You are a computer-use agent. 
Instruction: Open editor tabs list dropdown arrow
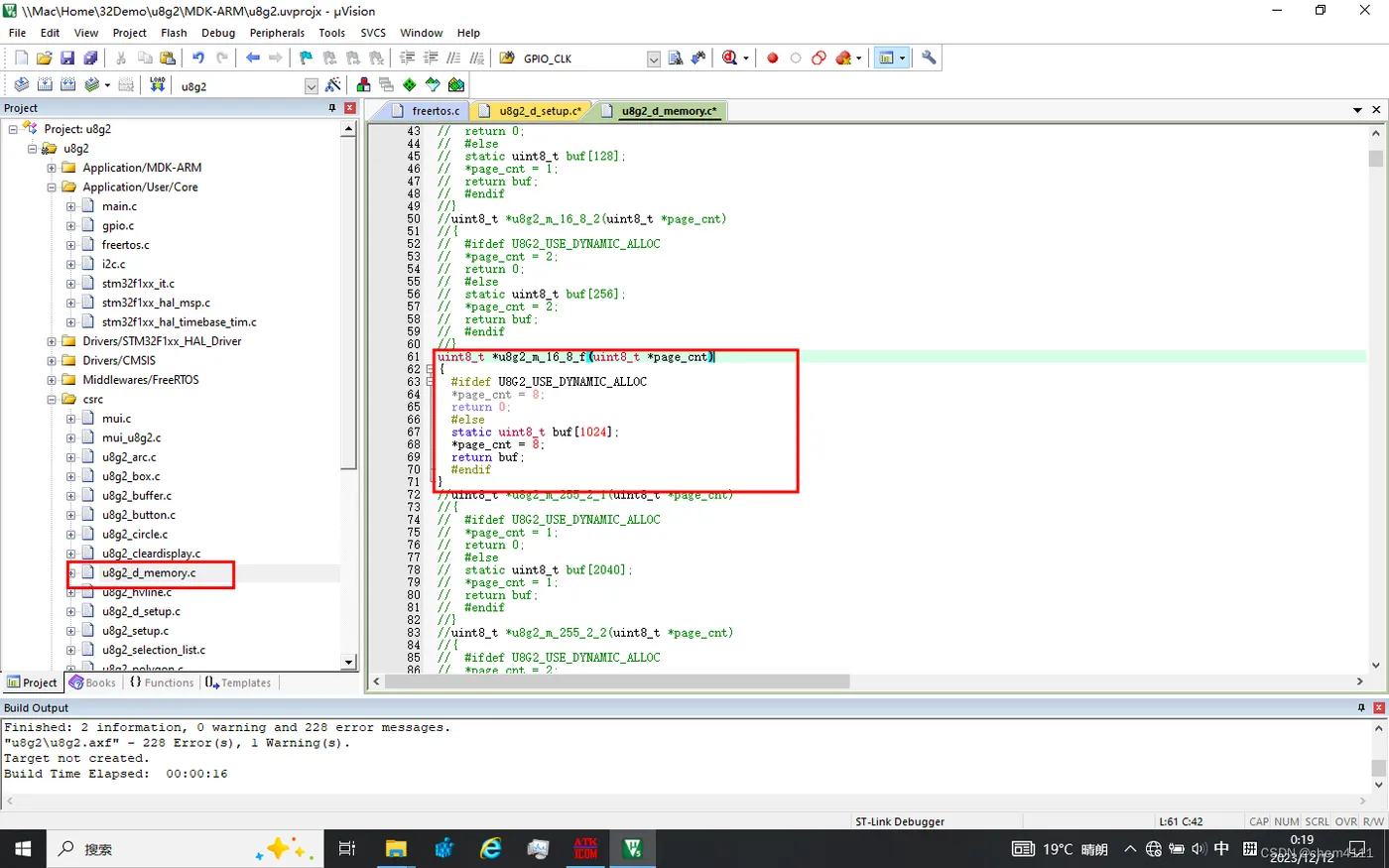point(1357,110)
